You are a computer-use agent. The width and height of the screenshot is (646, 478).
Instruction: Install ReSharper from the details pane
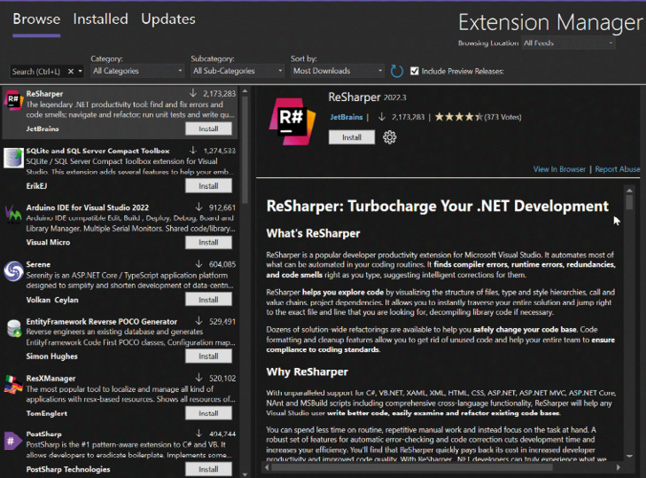click(352, 137)
